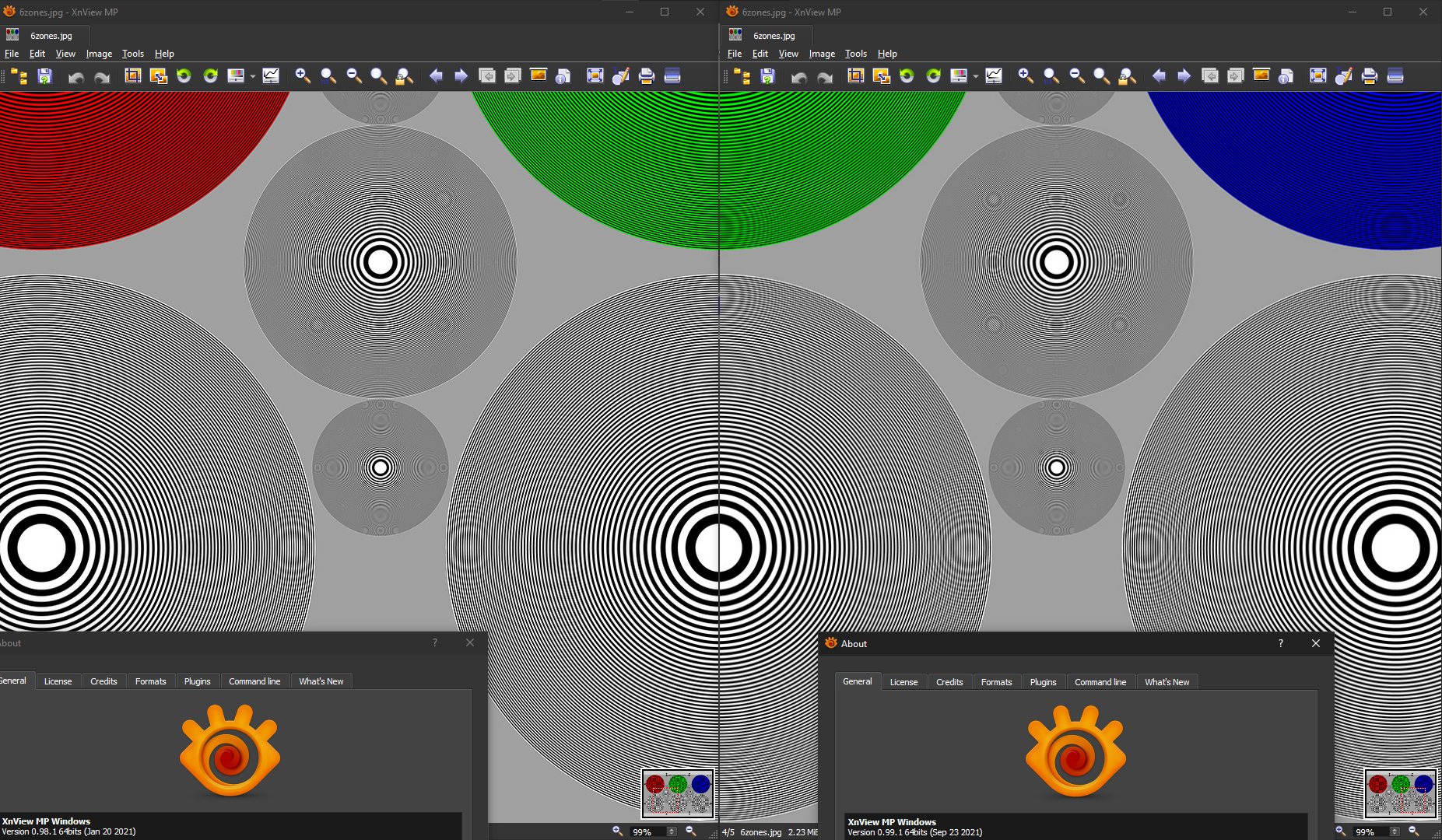Switch to Formats tab in right About dialog
Viewport: 1442px width, 840px height.
(996, 682)
